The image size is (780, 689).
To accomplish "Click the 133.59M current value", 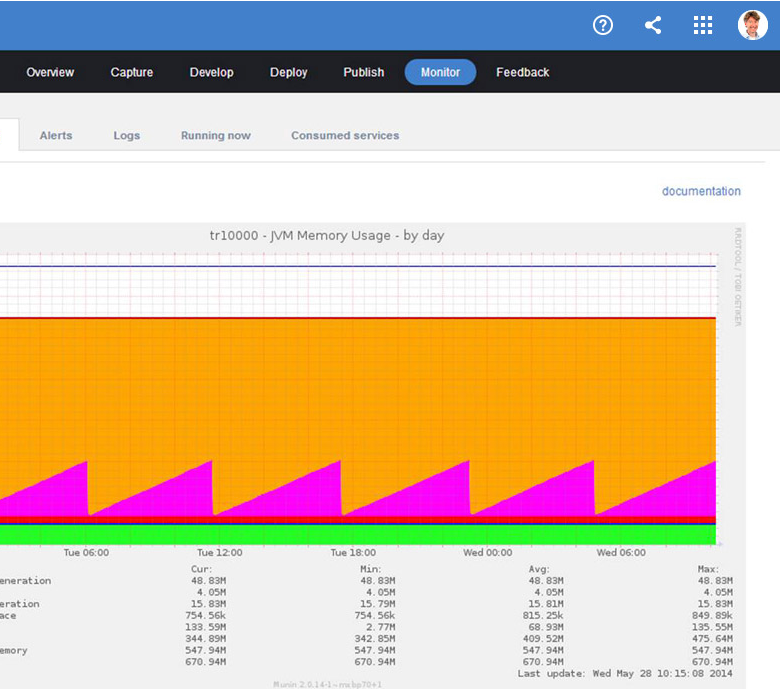I will coord(205,627).
